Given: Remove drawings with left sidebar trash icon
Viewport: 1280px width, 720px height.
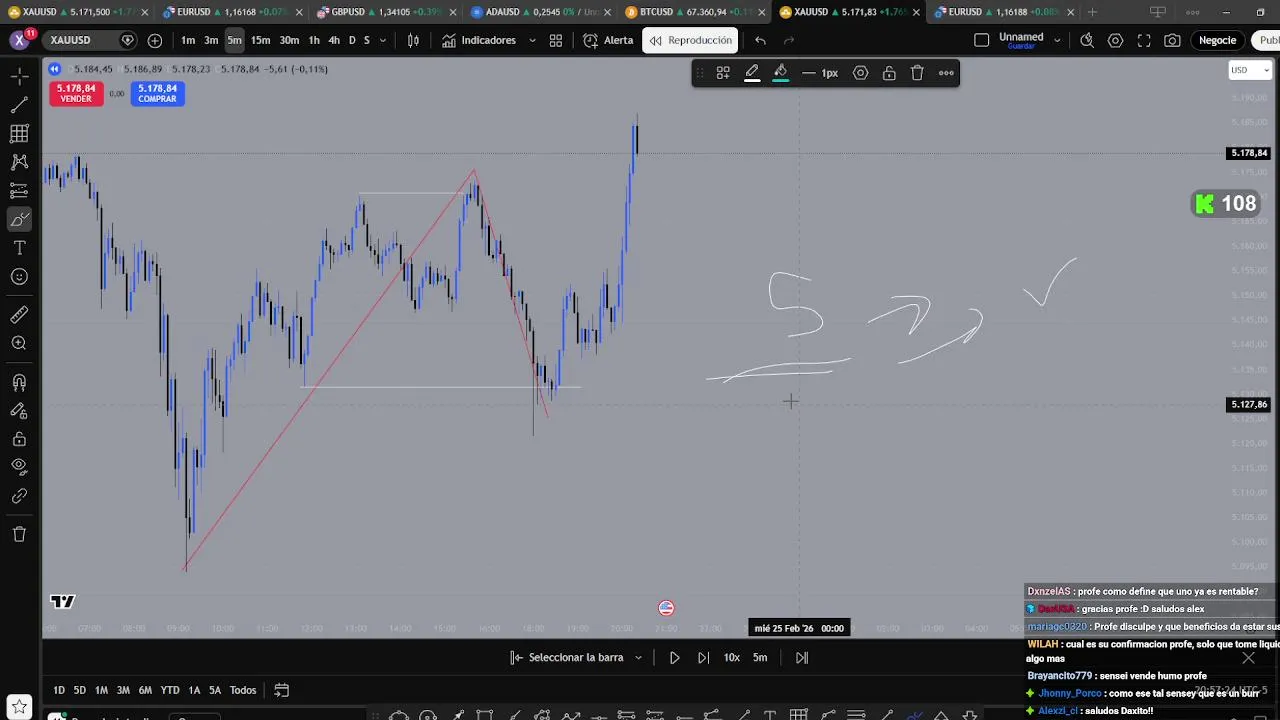Looking at the screenshot, I should coord(19,534).
